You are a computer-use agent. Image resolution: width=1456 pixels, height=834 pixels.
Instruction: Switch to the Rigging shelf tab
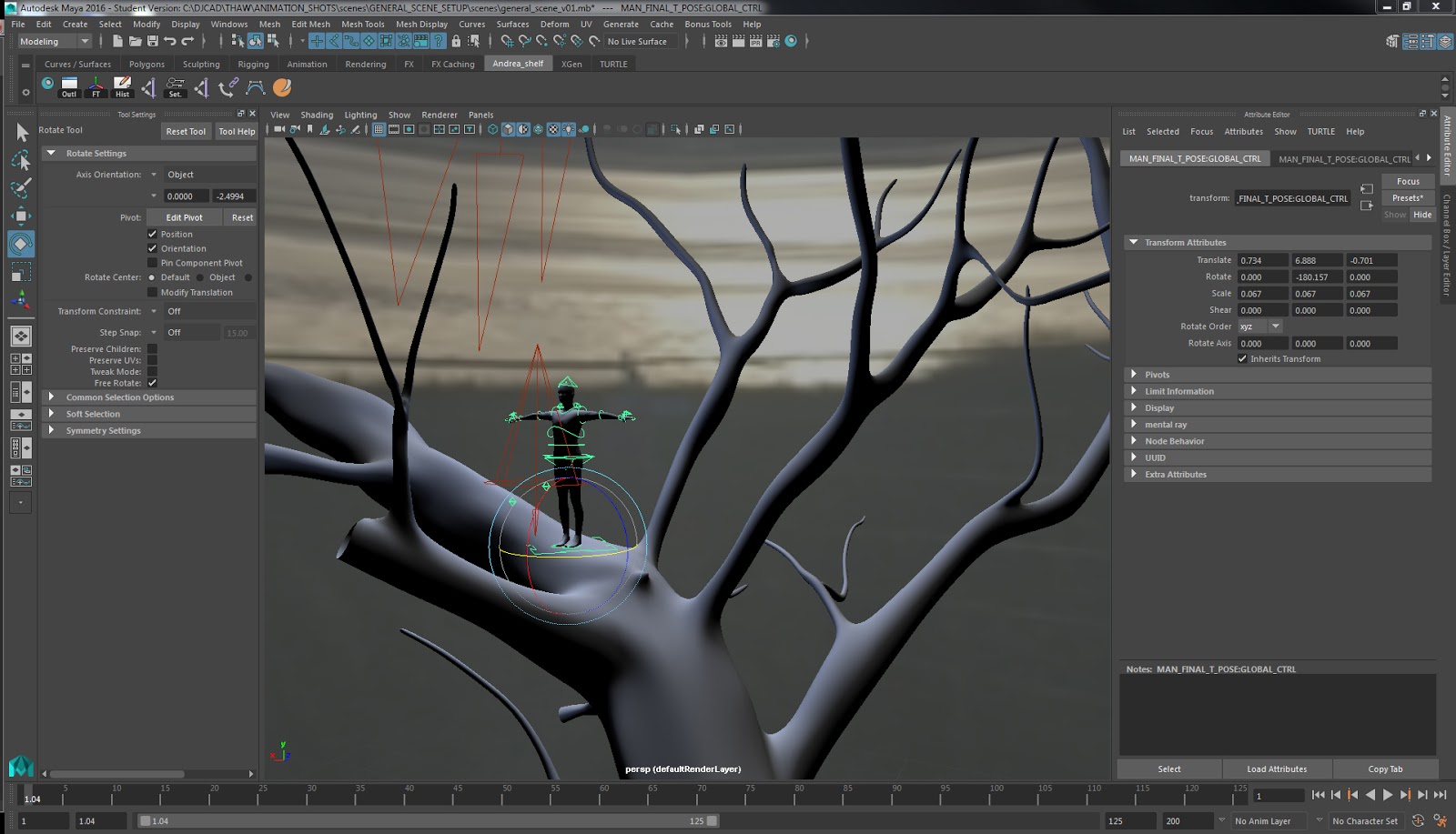coord(253,65)
